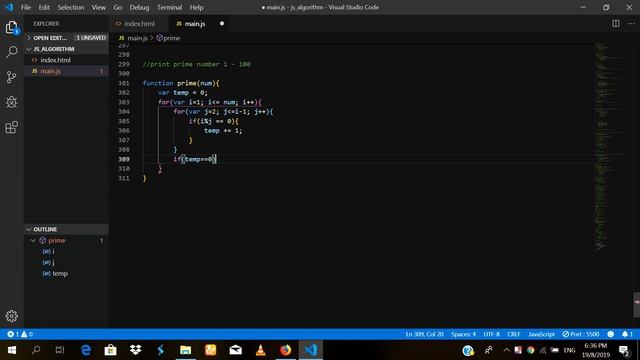Screen dimensions: 640x360
Task: Open the View menu
Action: pyautogui.click(x=98, y=7)
